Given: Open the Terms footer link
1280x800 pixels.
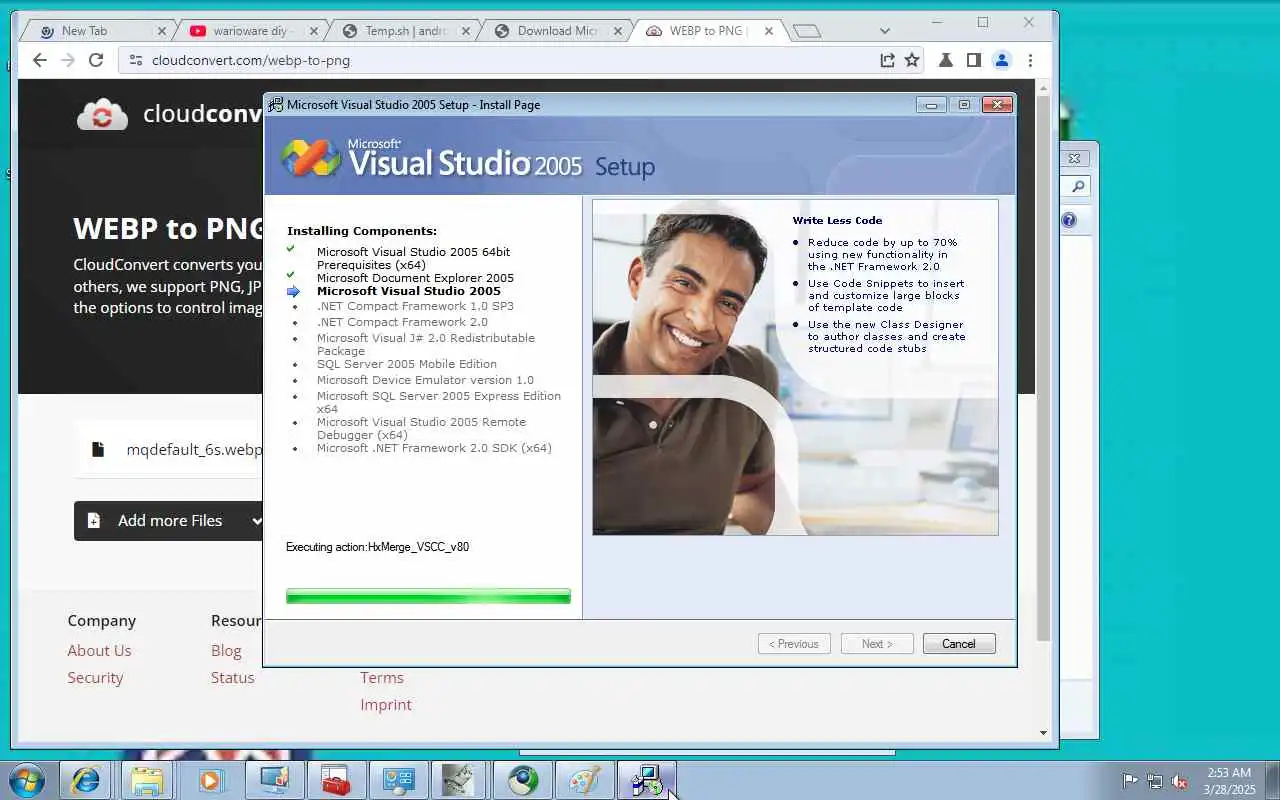Looking at the screenshot, I should (382, 677).
